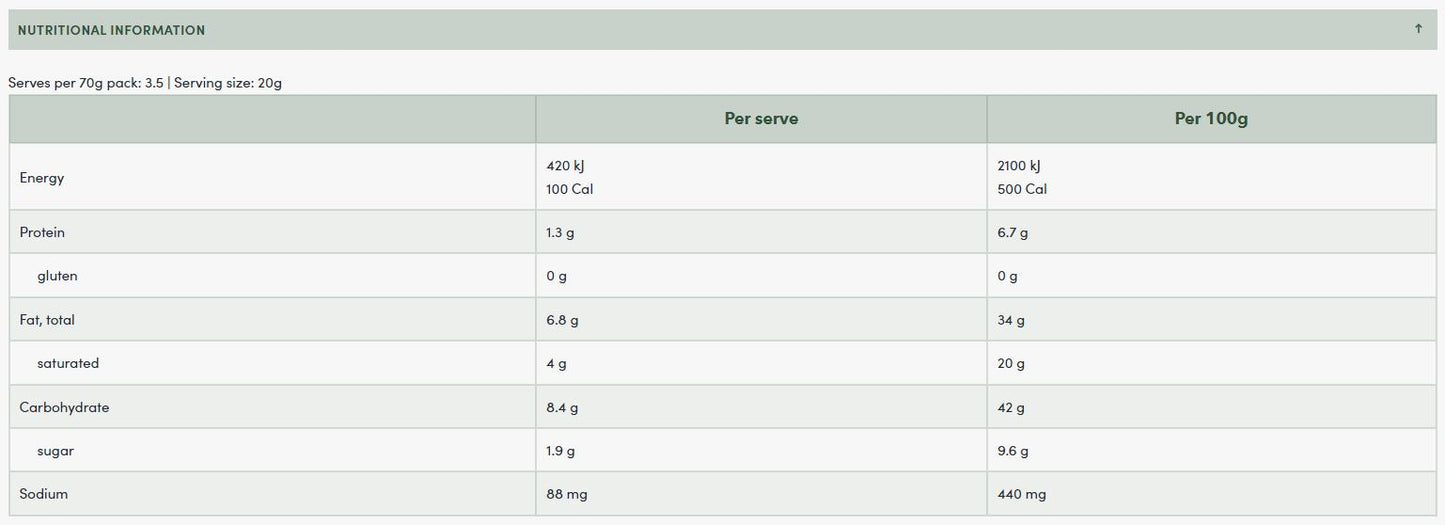
Task: Click the 1.9 g sugar value
Action: 561,451
